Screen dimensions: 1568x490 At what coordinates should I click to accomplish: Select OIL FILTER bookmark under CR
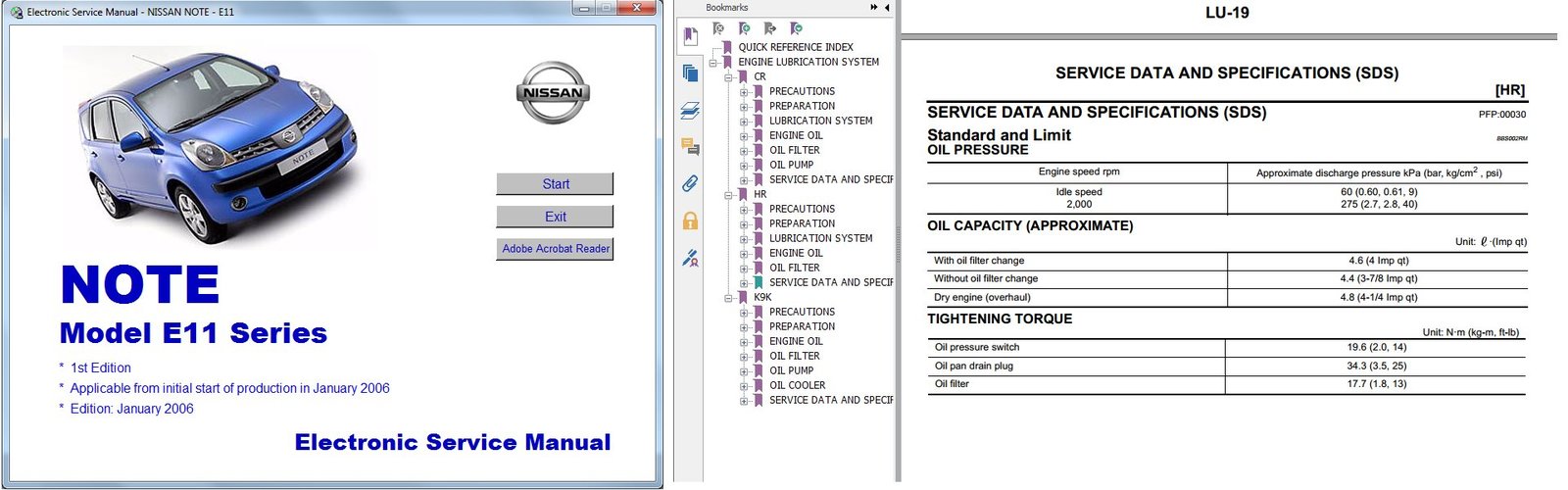(794, 150)
